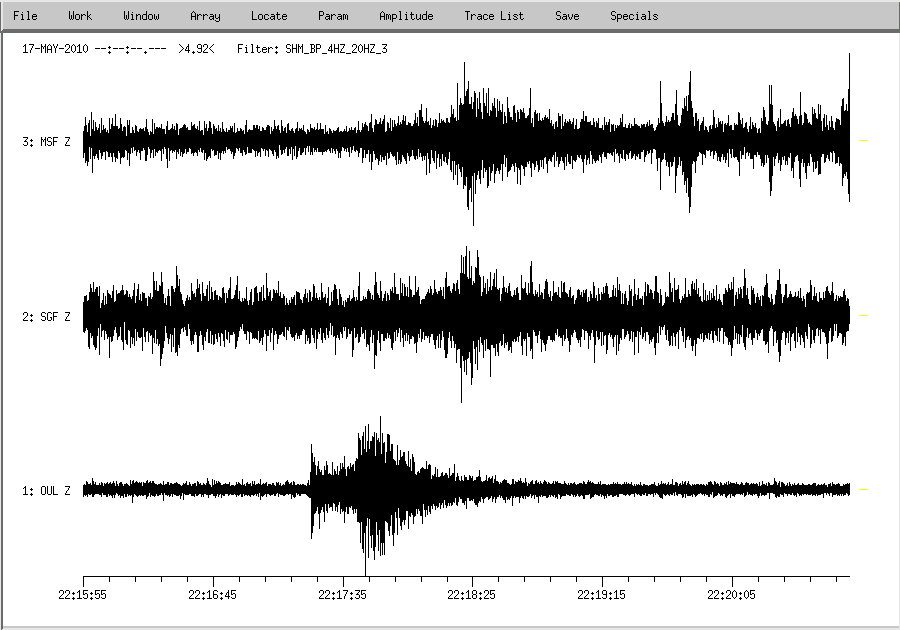Open the Locate menu
The image size is (900, 630).
pos(269,16)
